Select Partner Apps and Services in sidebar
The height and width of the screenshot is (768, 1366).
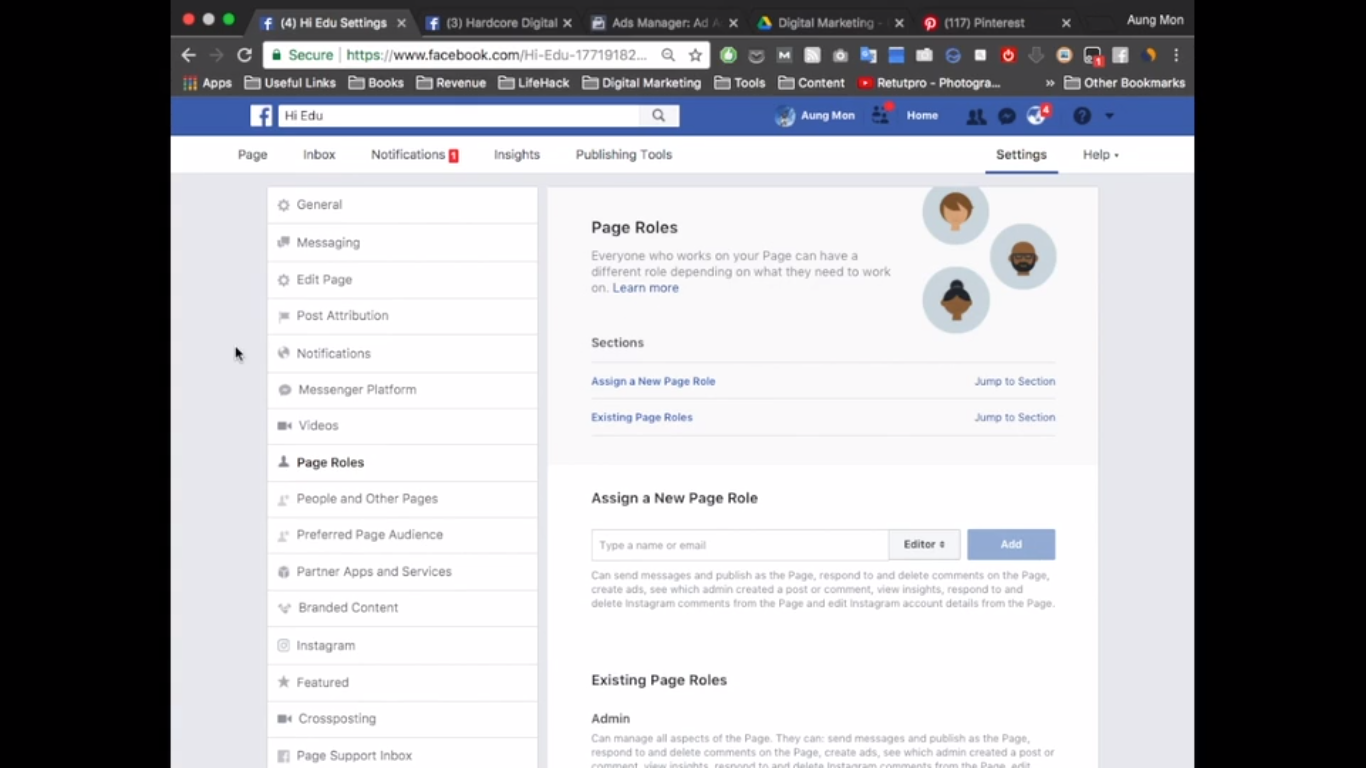pyautogui.click(x=402, y=572)
